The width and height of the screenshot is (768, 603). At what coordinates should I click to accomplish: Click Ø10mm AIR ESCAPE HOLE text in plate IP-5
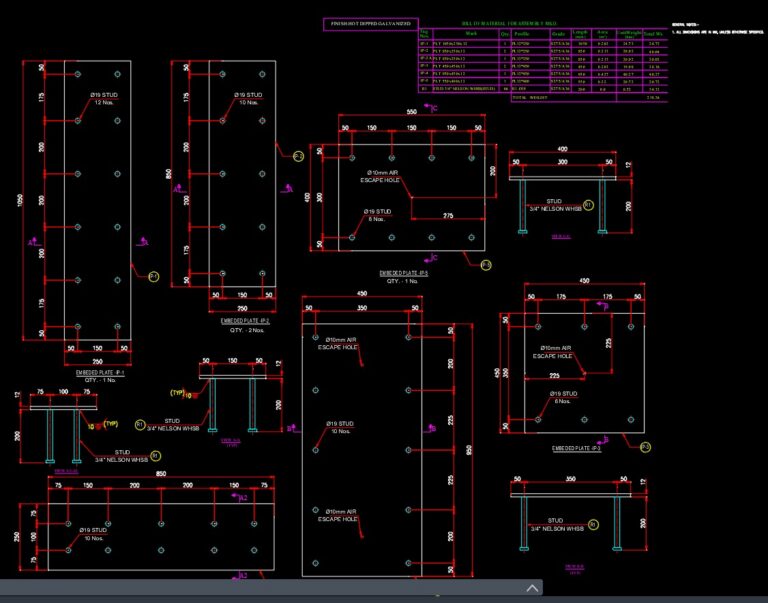[381, 176]
